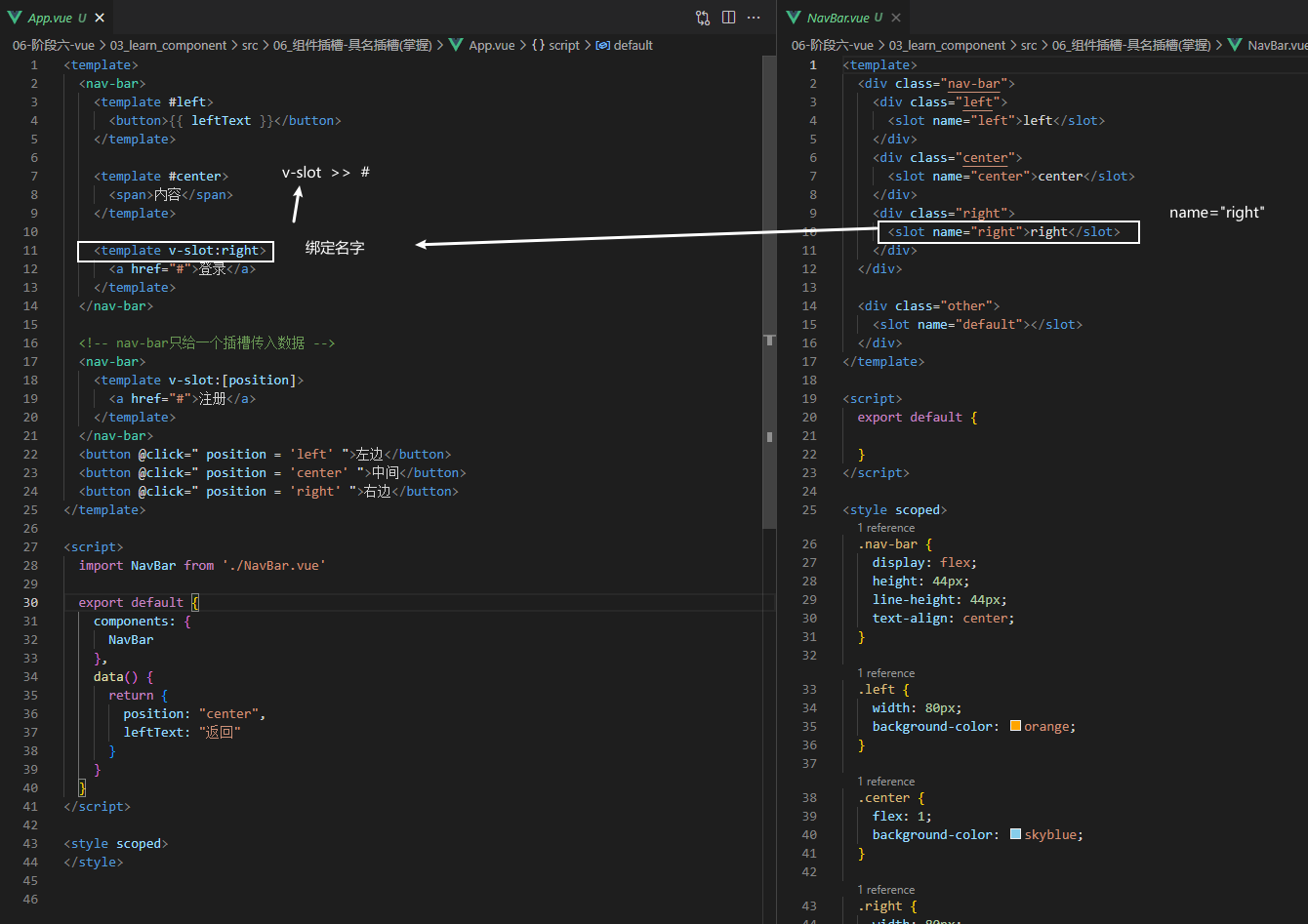Show 1 reference above .right rule
This screenshot has width=1308, height=924.
point(886,890)
